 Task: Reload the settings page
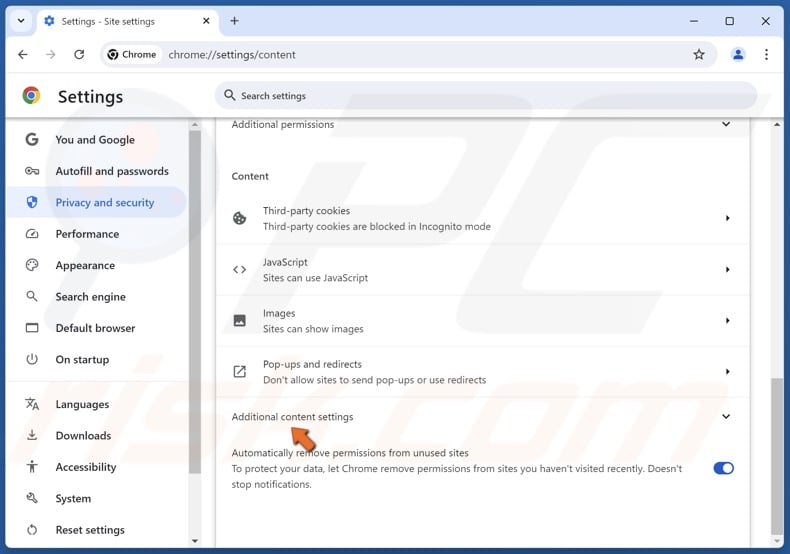[79, 54]
